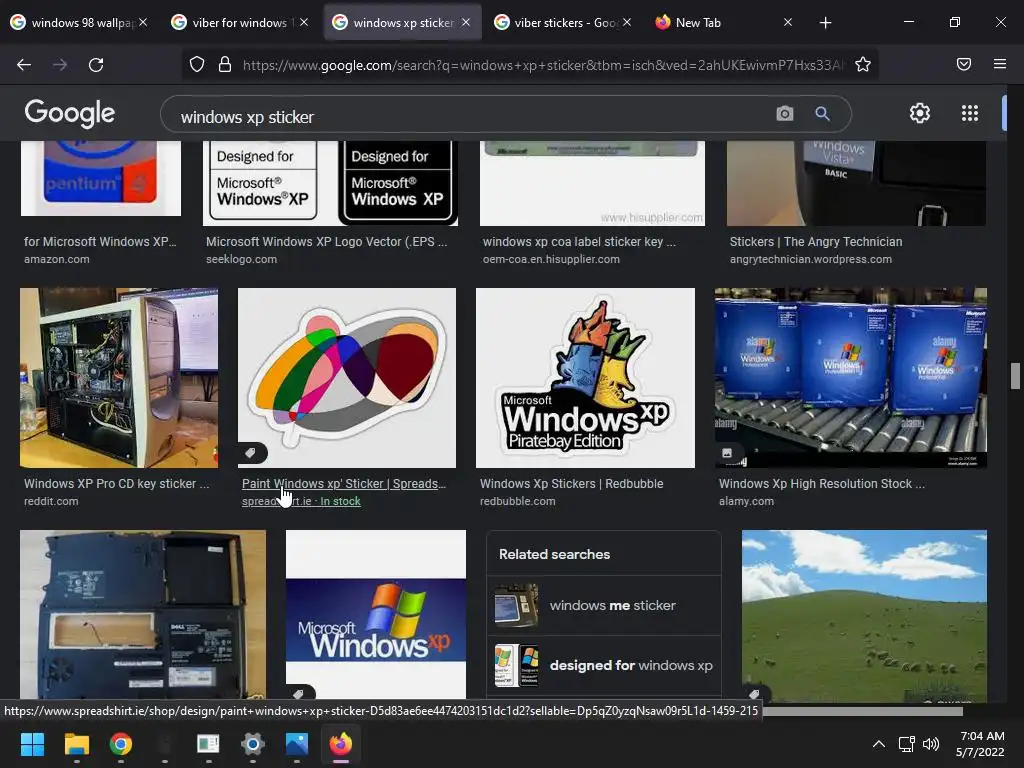Launch Chrome from the taskbar
This screenshot has height=768, width=1024.
point(120,744)
